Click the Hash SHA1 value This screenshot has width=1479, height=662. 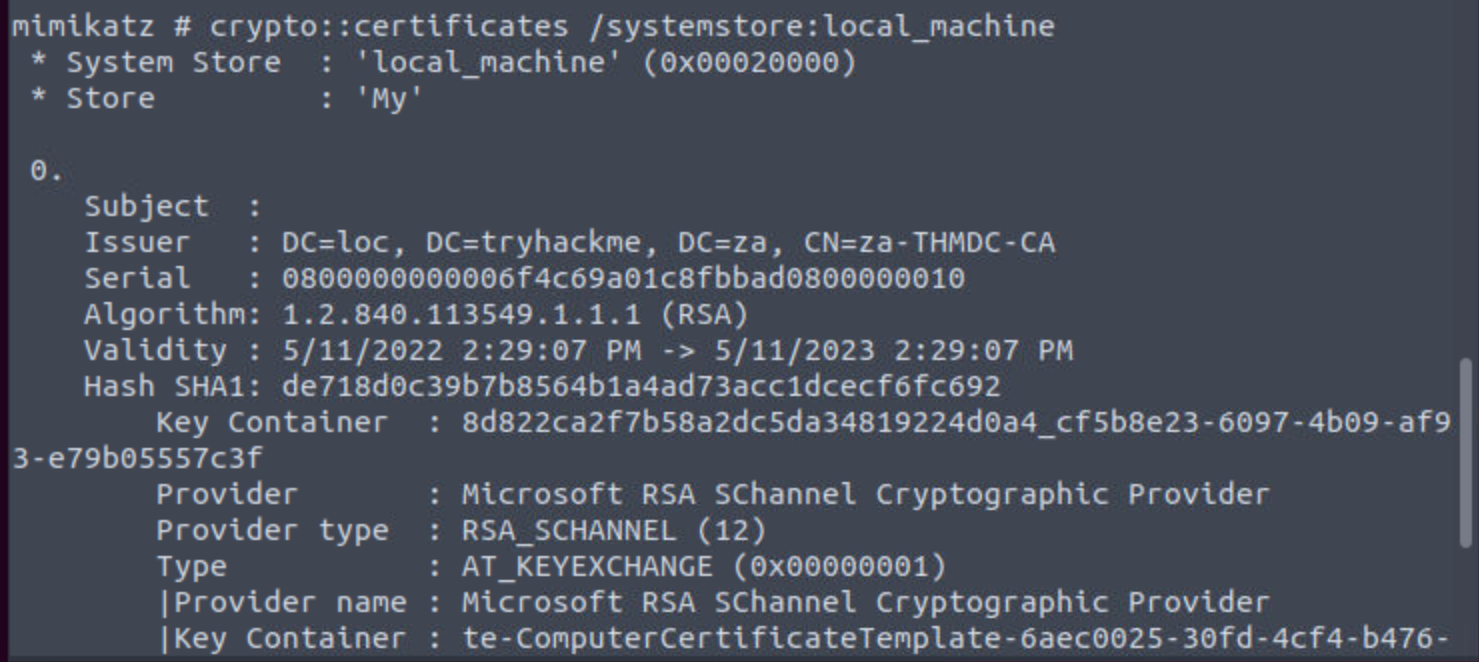[640, 386]
